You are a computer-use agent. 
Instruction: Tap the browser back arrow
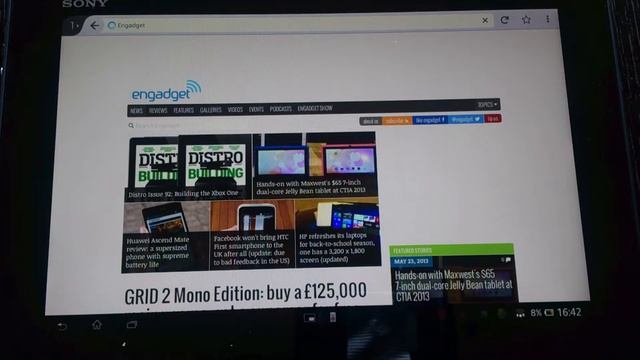[x=95, y=26]
